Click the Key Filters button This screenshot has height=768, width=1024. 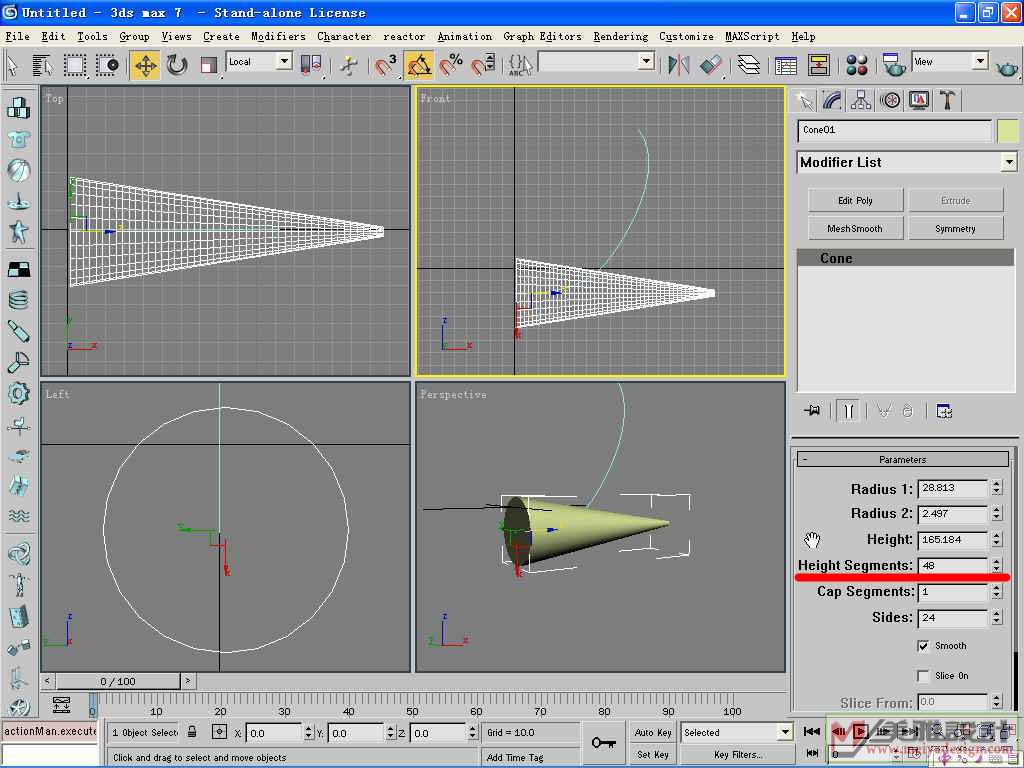[738, 754]
